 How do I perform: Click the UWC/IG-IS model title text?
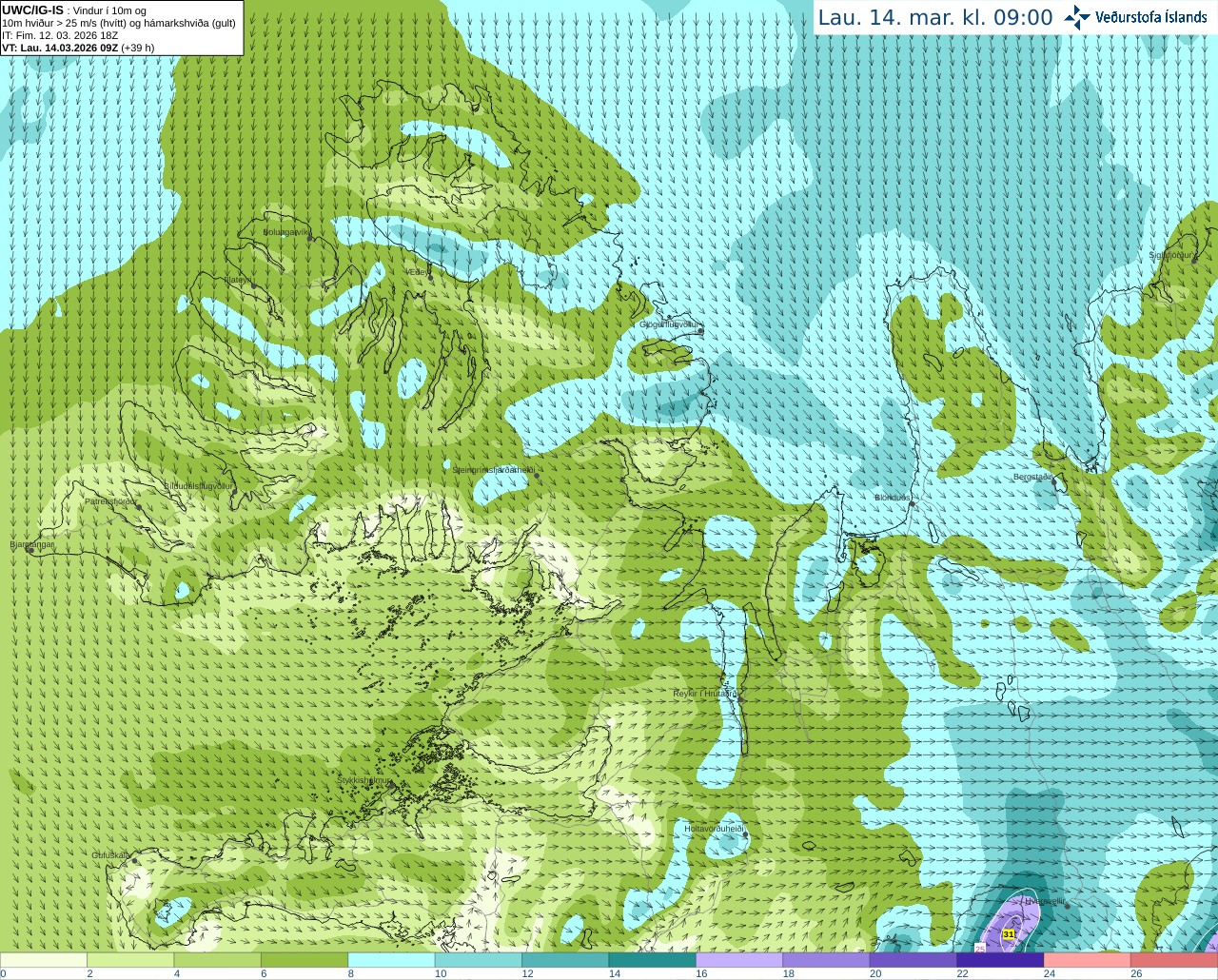click(32, 10)
